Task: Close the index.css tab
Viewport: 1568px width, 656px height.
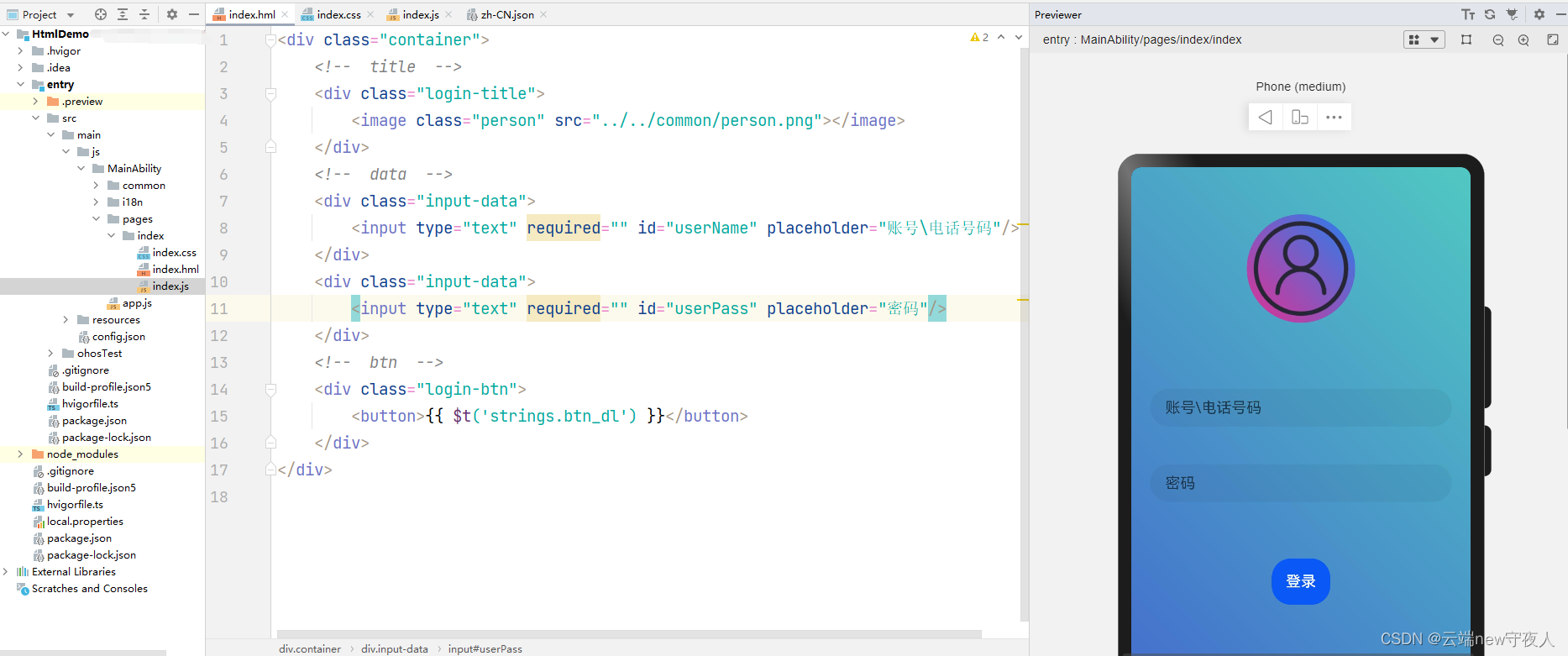Action: [370, 14]
